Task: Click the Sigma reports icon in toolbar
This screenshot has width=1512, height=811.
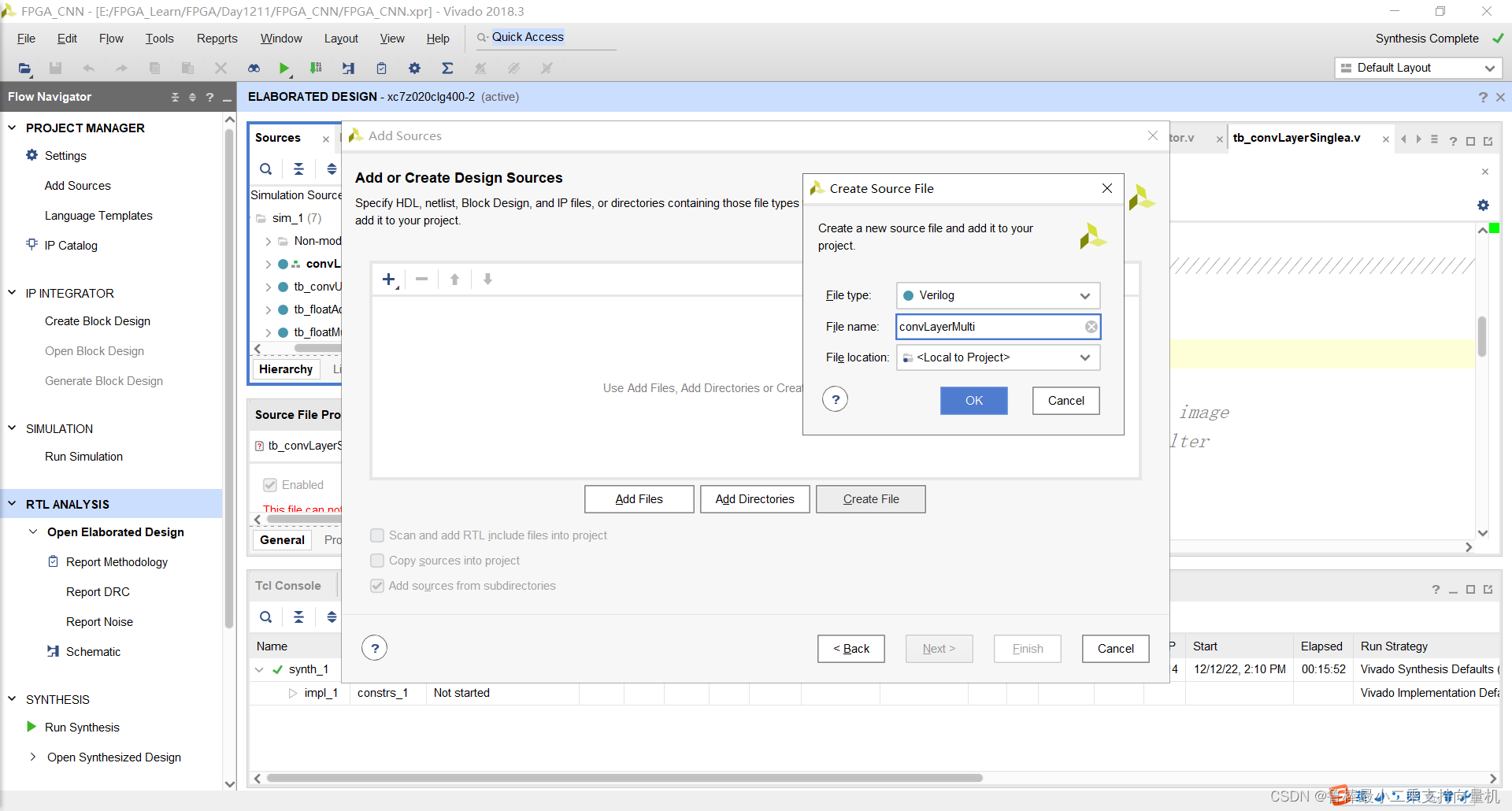Action: pos(447,69)
